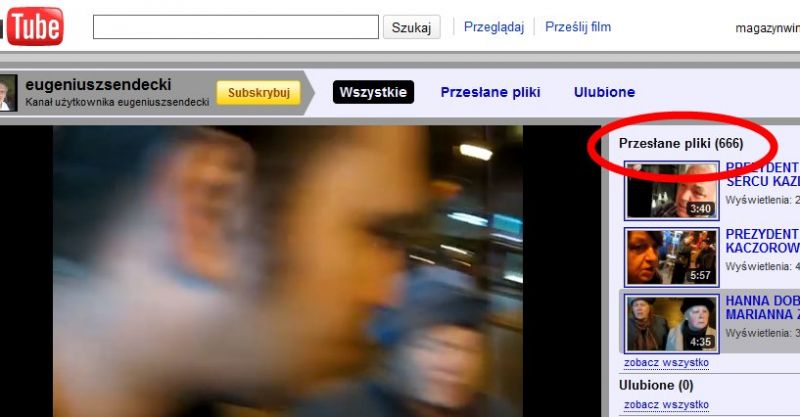This screenshot has width=800, height=417.
Task: Open the PREZYDENT KACZOROW video title
Action: tap(762, 241)
